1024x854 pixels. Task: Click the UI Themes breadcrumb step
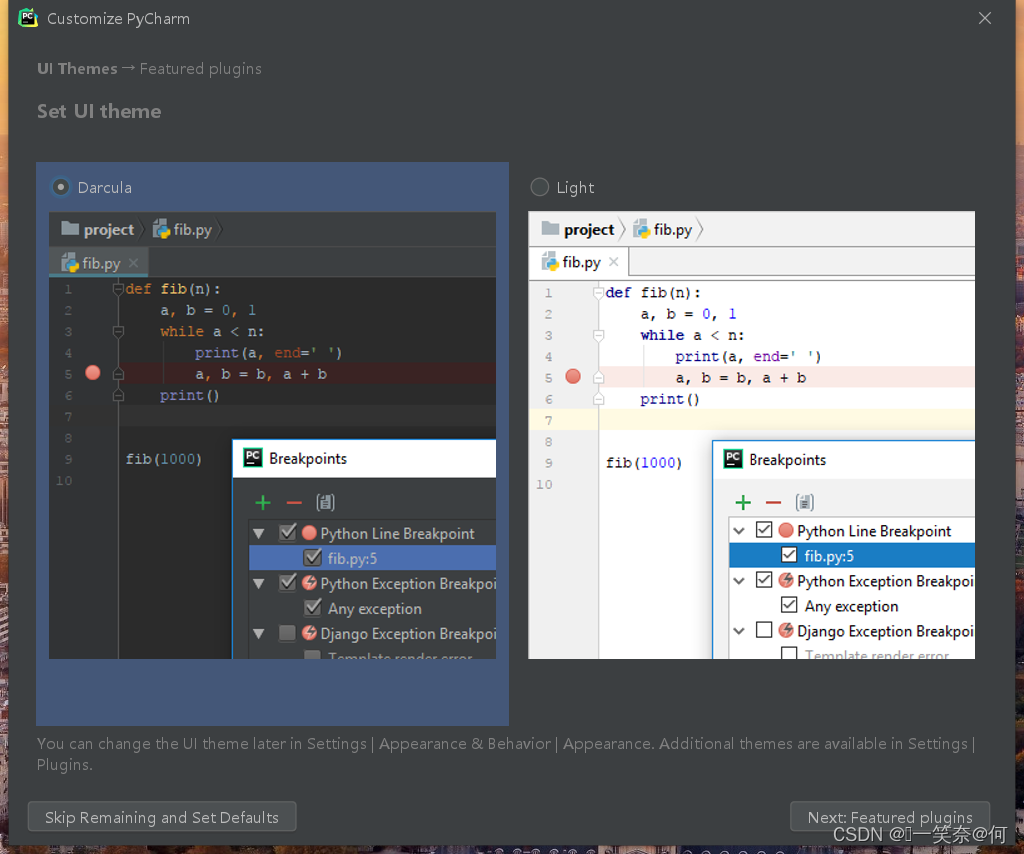click(77, 69)
